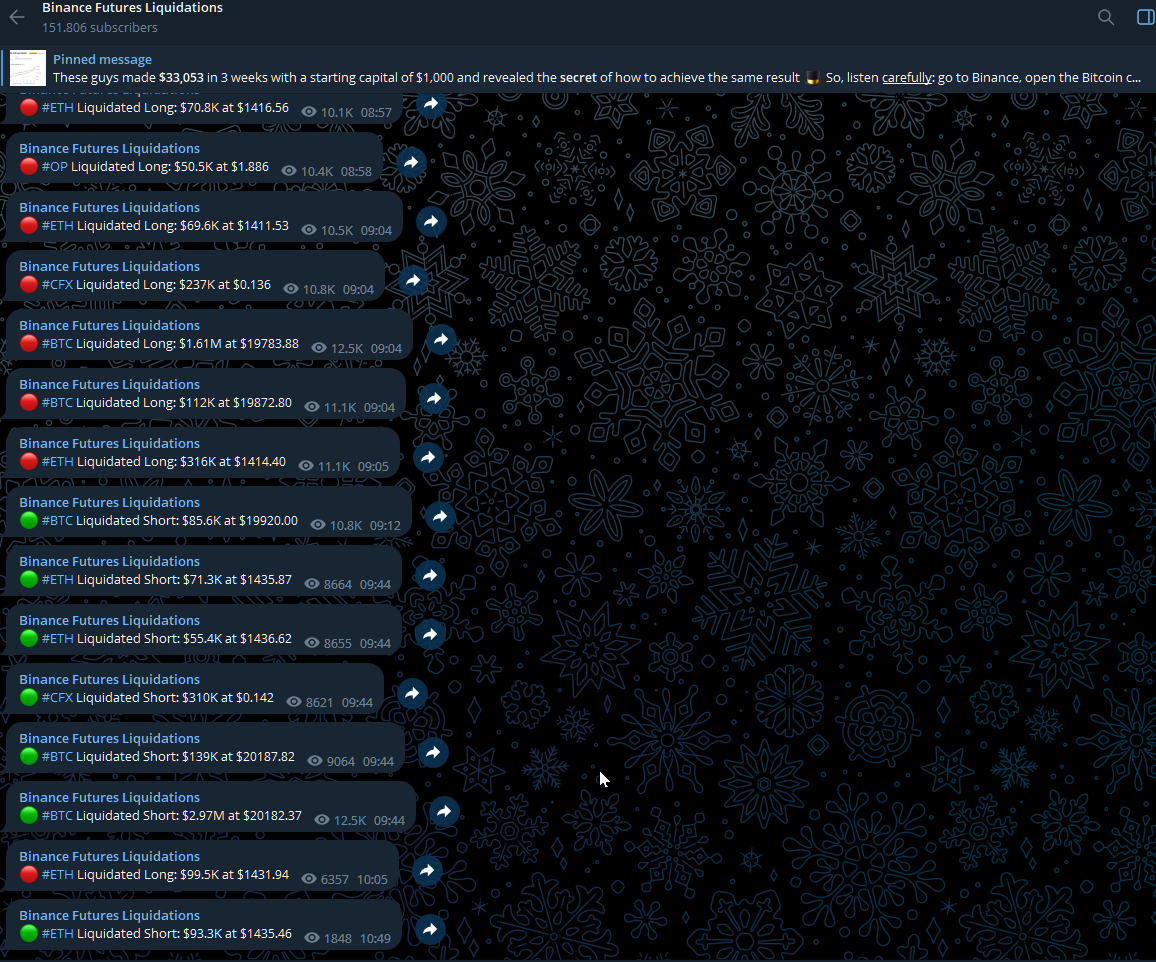
Task: Forward the #ETH Long $69.6K message
Action: click(431, 222)
